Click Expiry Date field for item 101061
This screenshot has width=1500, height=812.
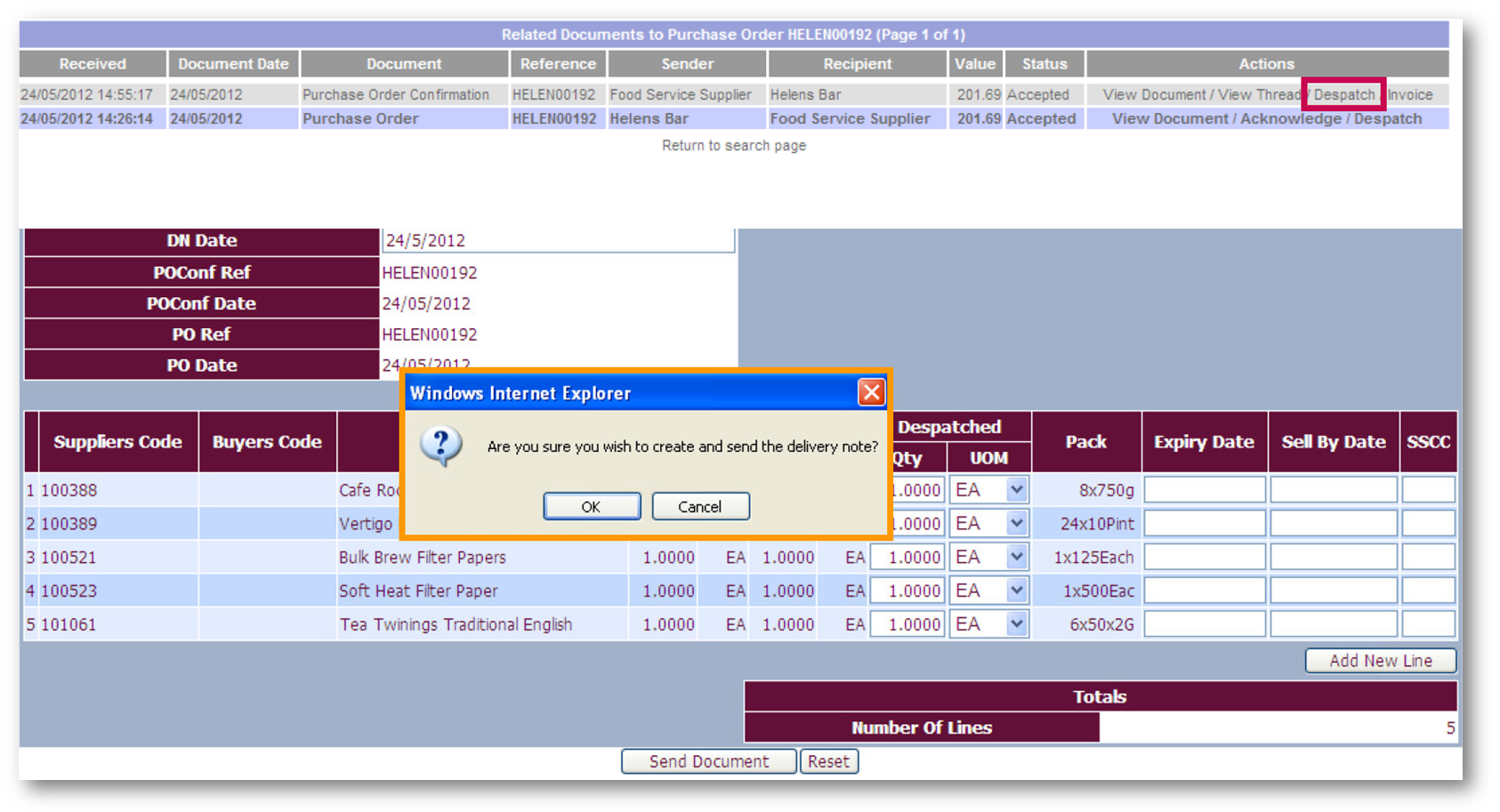tap(1205, 624)
